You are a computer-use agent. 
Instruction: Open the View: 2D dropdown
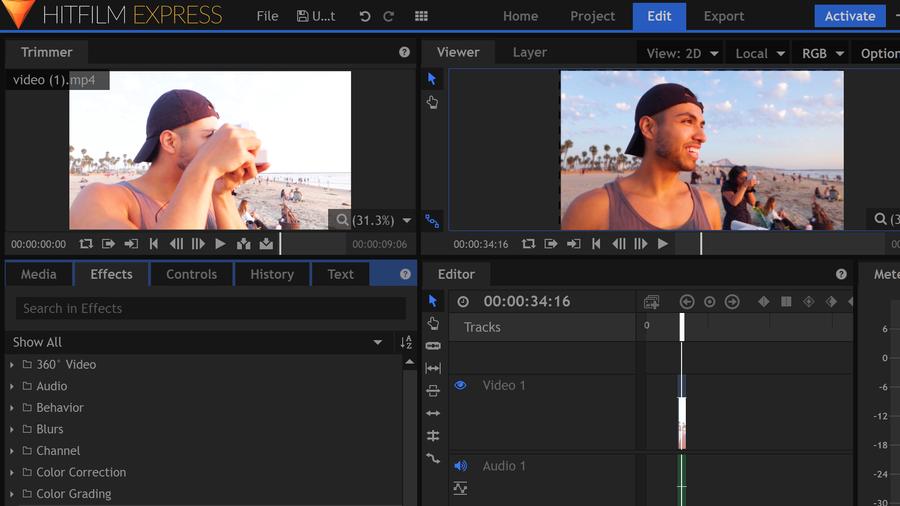click(682, 53)
